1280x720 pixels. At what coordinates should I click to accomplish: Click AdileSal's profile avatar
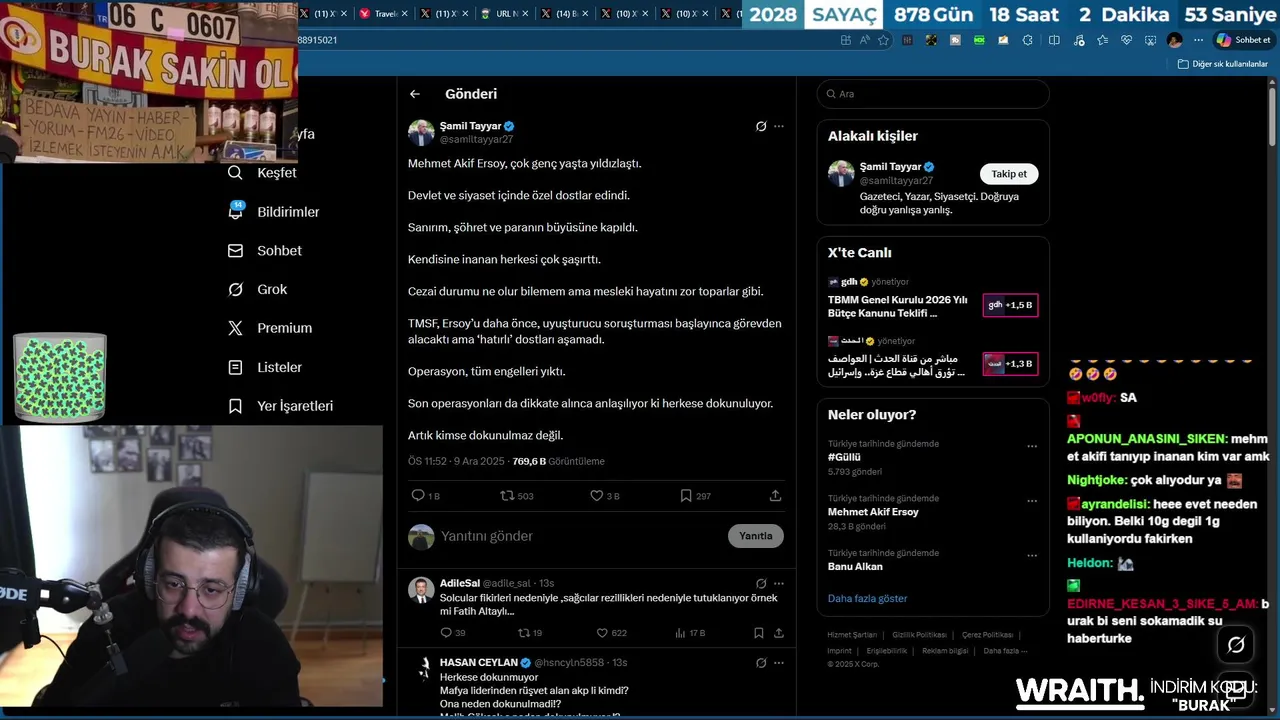(421, 589)
